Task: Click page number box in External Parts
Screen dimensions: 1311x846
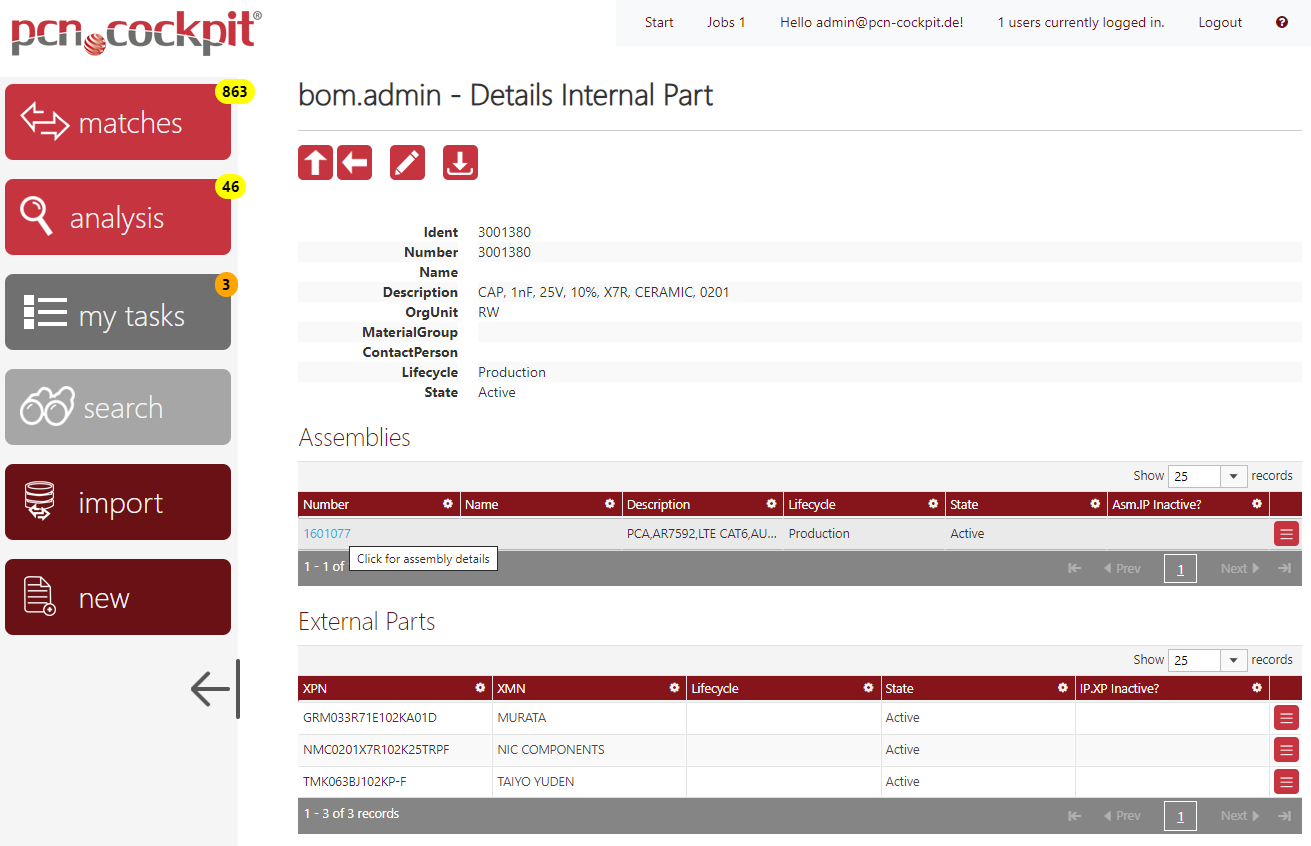Action: [x=1180, y=816]
